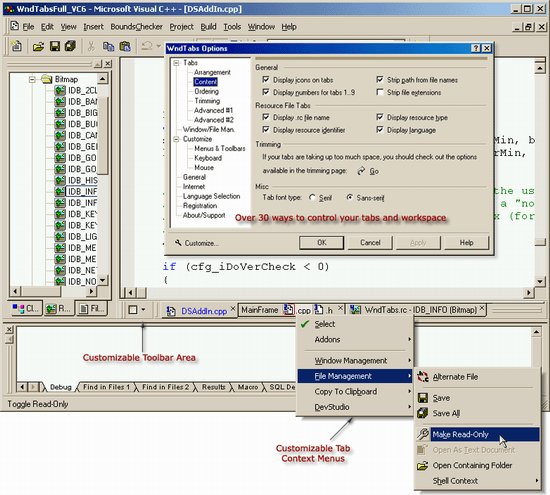Expand the Shell Context submenu arrow
The height and width of the screenshot is (495, 550).
click(537, 481)
